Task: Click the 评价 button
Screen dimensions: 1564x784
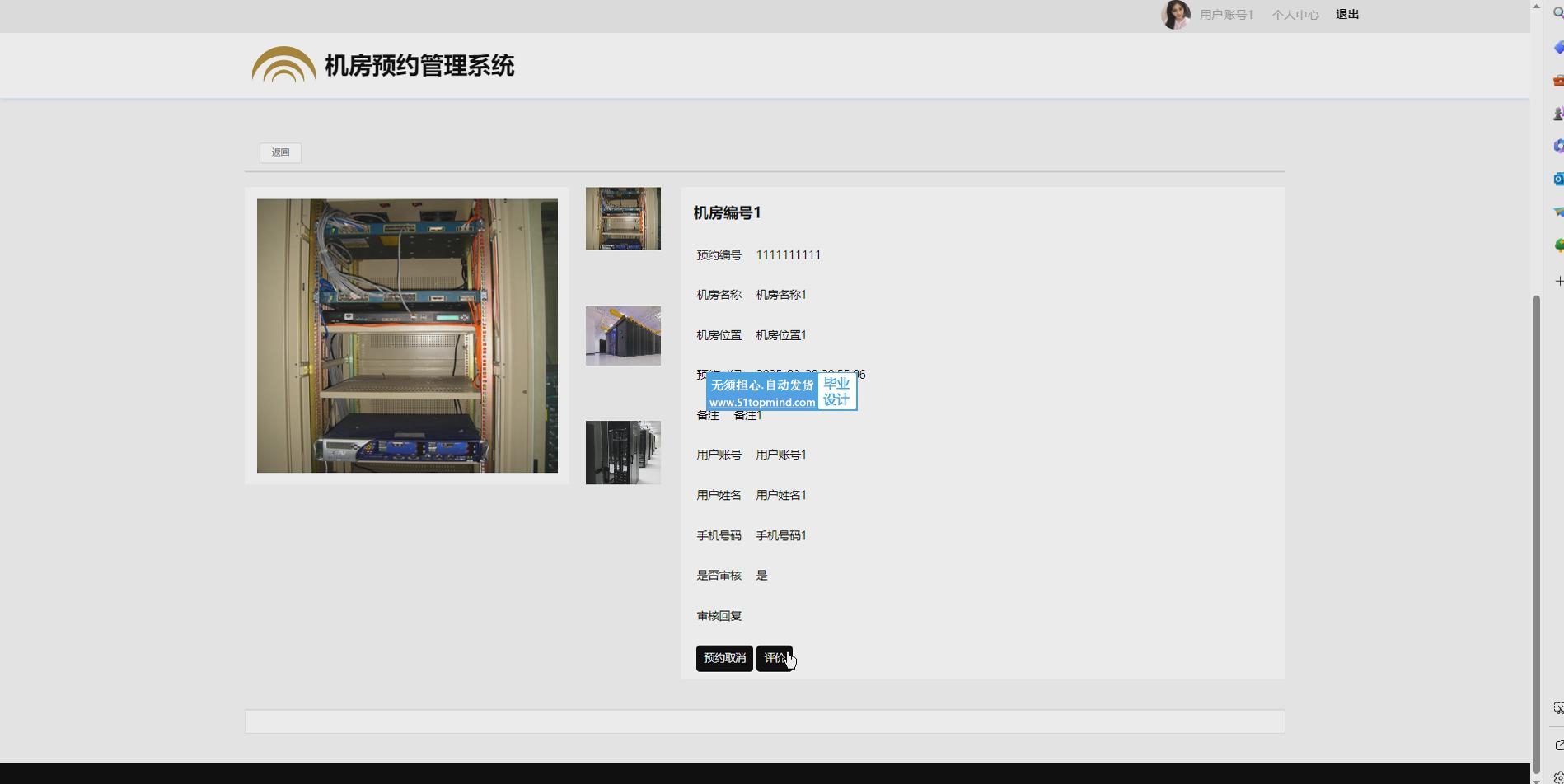Action: 774,658
